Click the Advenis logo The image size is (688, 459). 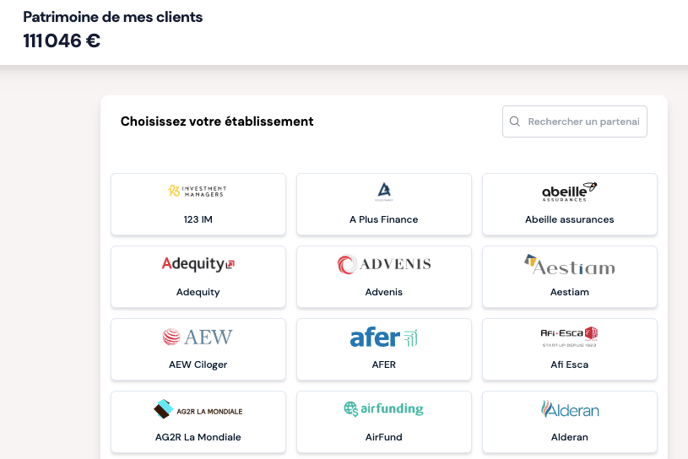(384, 264)
